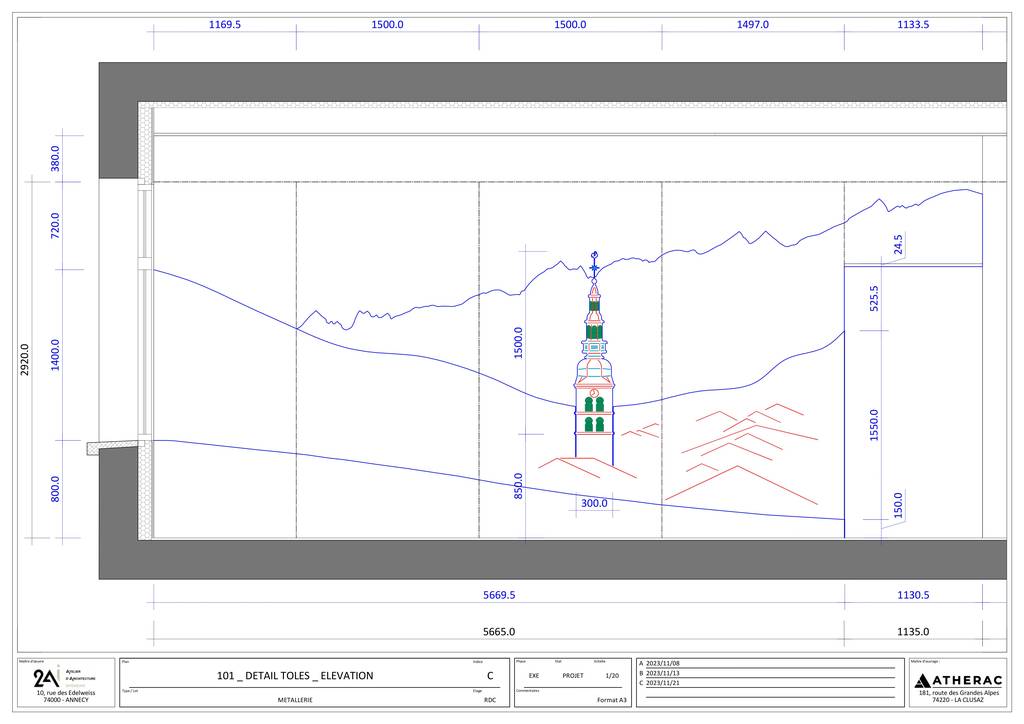Click the 1135.0 bottom right dimension
Image resolution: width=1024 pixels, height=724 pixels.
pyautogui.click(x=913, y=631)
